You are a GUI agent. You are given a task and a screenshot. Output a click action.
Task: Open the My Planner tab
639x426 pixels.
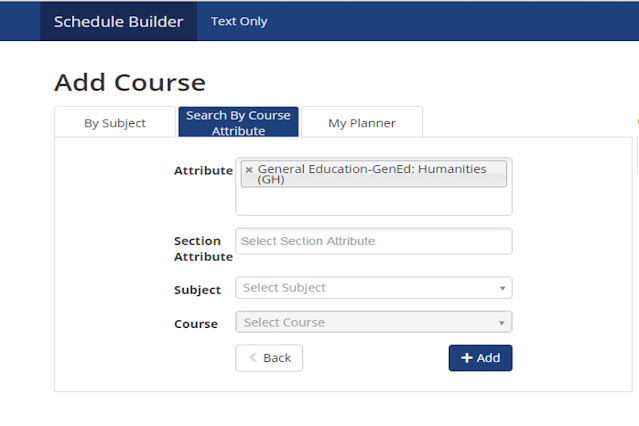pos(362,122)
